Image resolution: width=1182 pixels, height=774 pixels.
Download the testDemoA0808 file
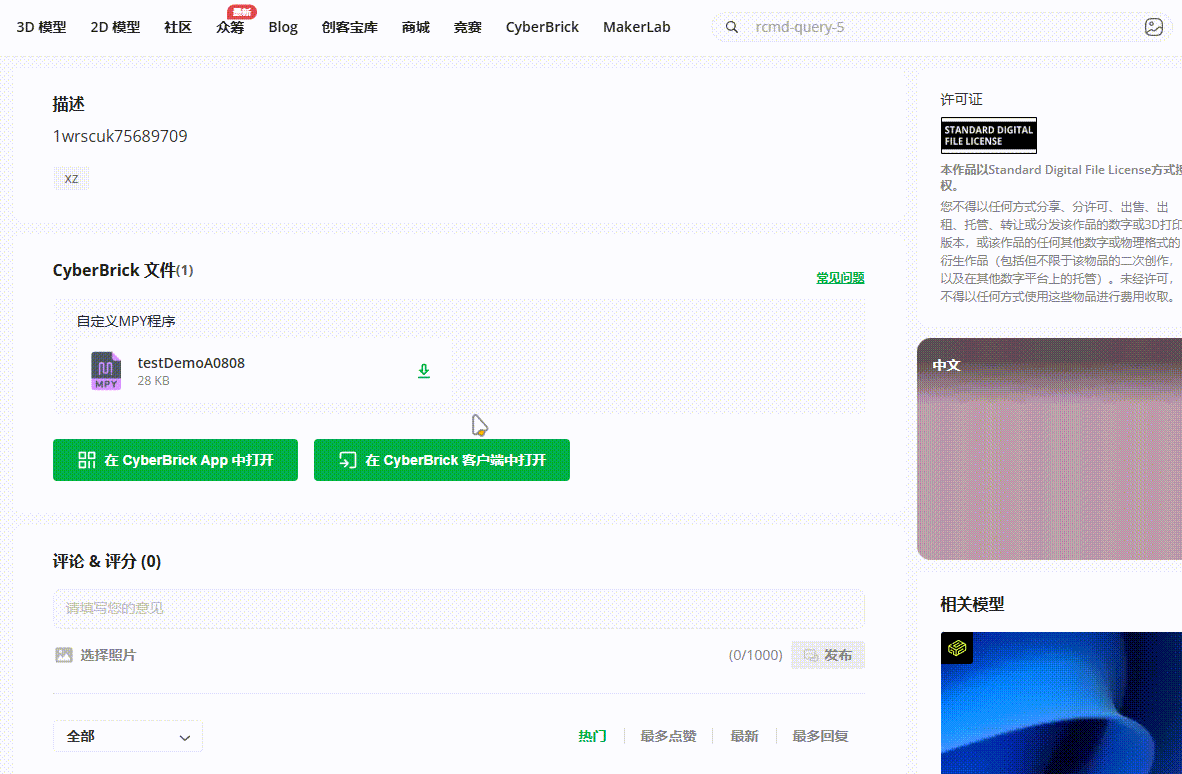click(424, 371)
